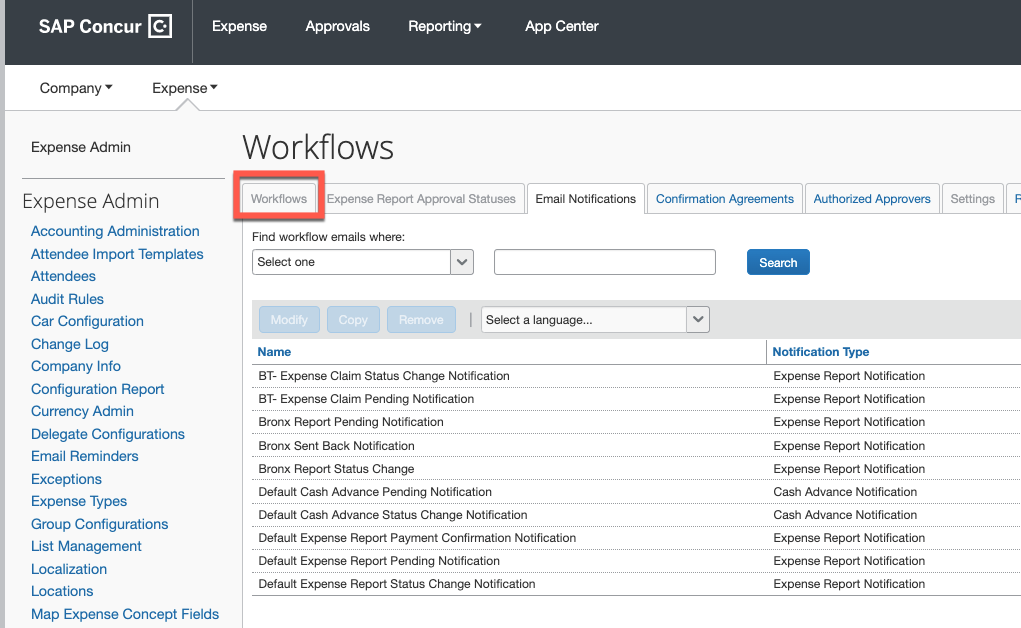The width and height of the screenshot is (1021, 628).
Task: Click the Copy button
Action: pos(353,320)
